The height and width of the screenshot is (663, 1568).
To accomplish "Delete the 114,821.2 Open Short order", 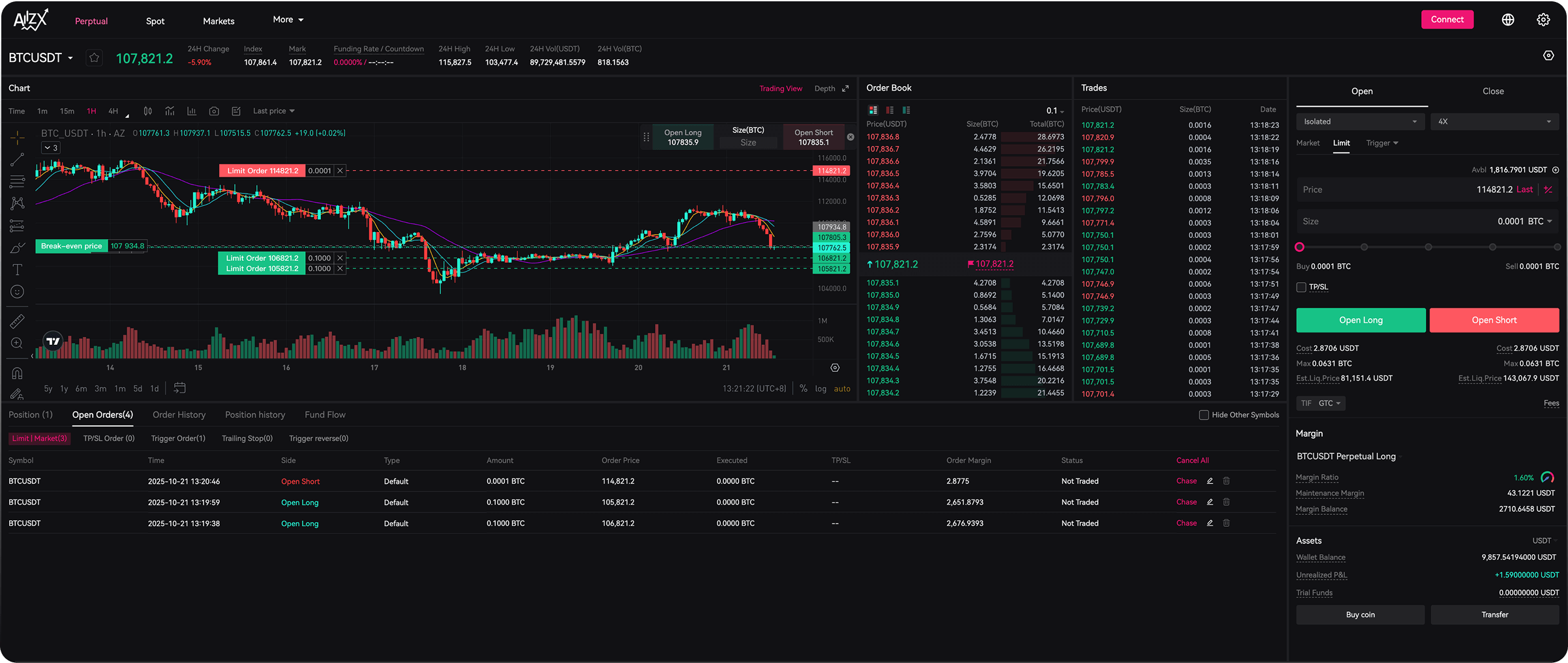I will [x=1226, y=481].
